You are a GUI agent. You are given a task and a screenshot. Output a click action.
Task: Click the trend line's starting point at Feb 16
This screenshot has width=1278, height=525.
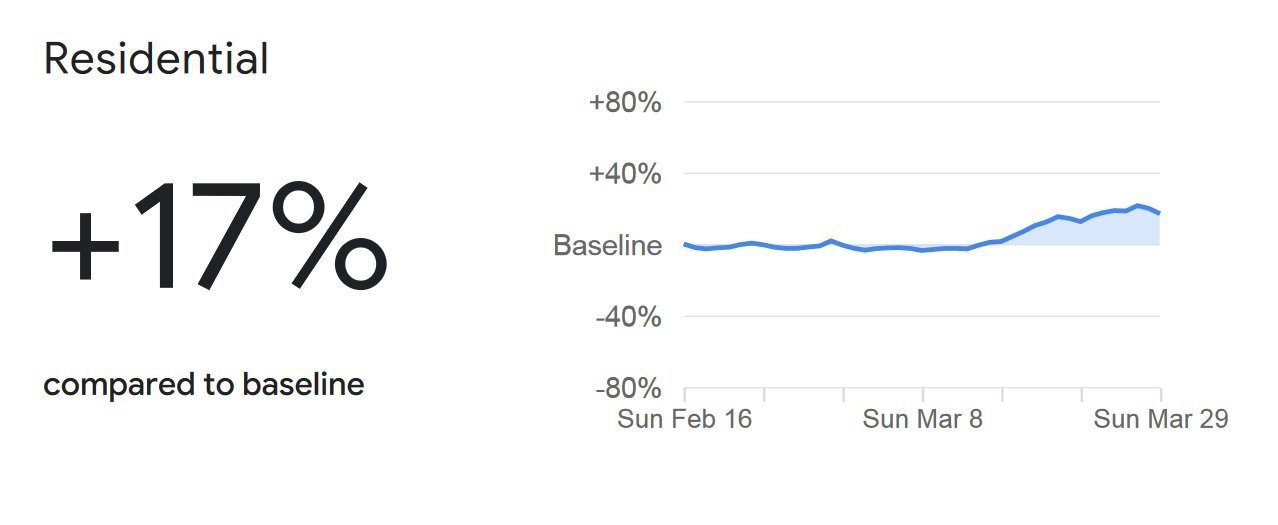click(x=685, y=243)
